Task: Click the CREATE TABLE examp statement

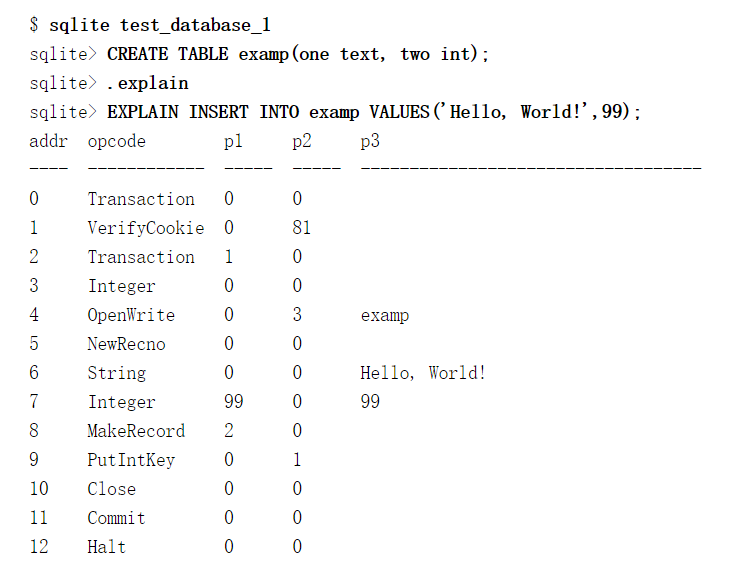Action: 298,53
